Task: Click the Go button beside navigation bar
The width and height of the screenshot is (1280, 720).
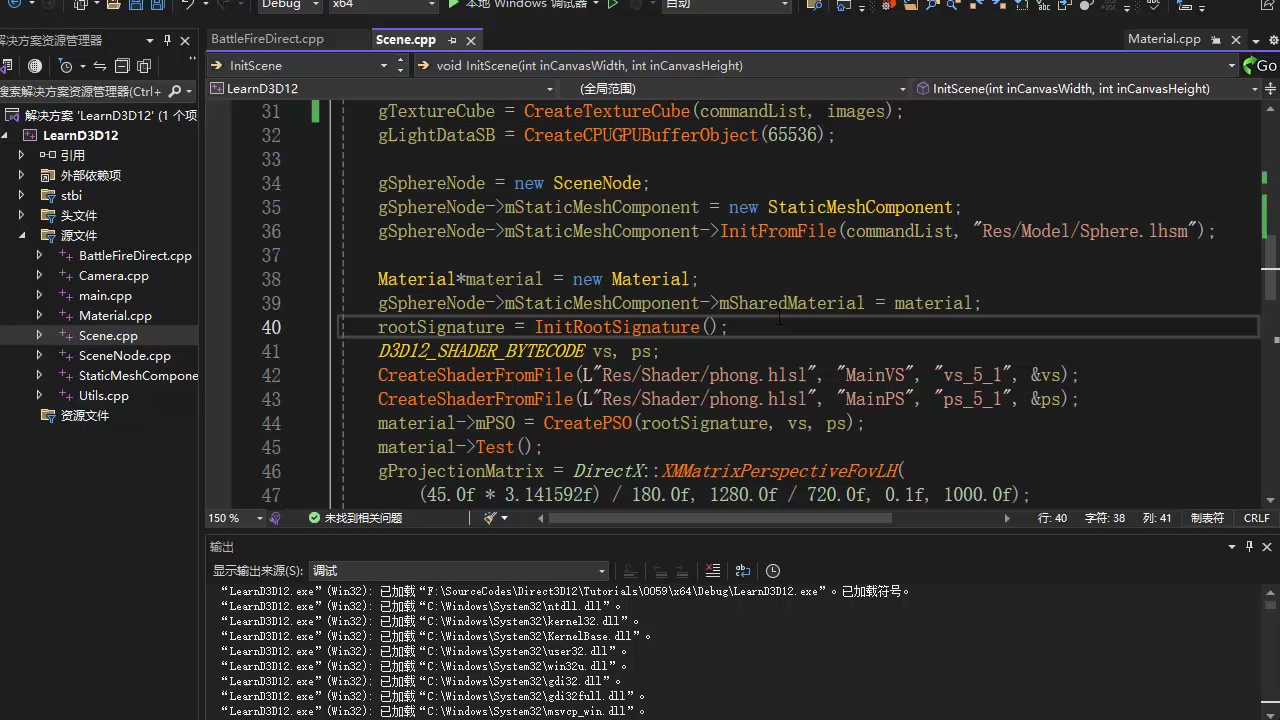Action: point(1261,65)
